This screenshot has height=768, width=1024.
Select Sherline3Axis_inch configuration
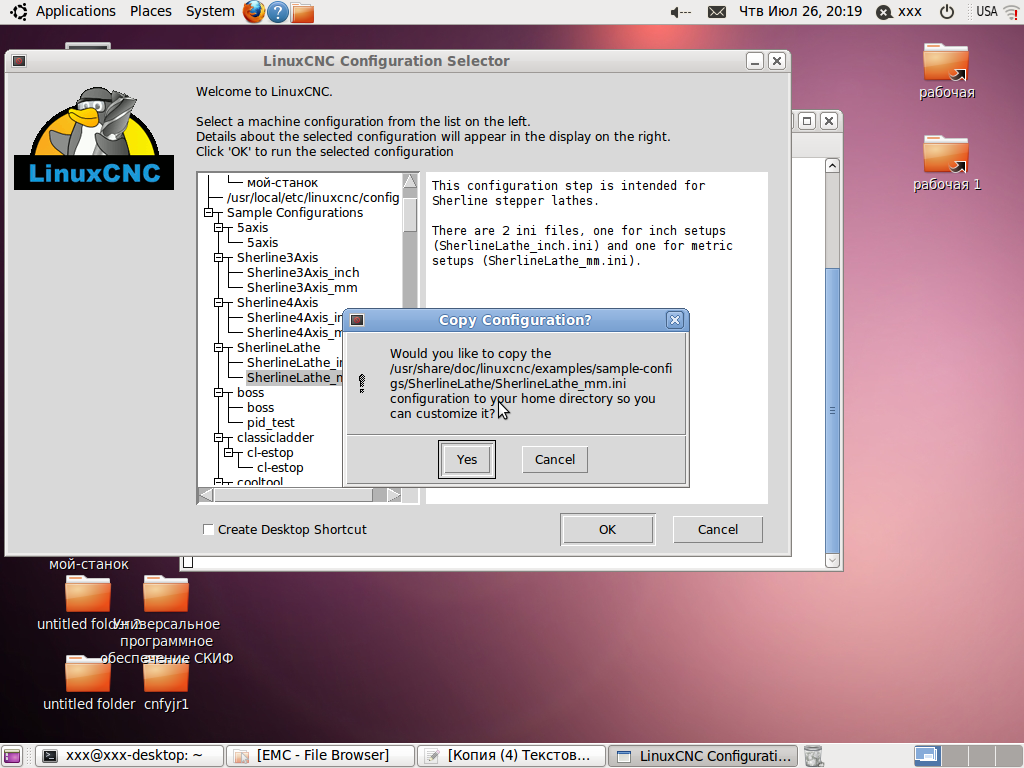click(303, 273)
